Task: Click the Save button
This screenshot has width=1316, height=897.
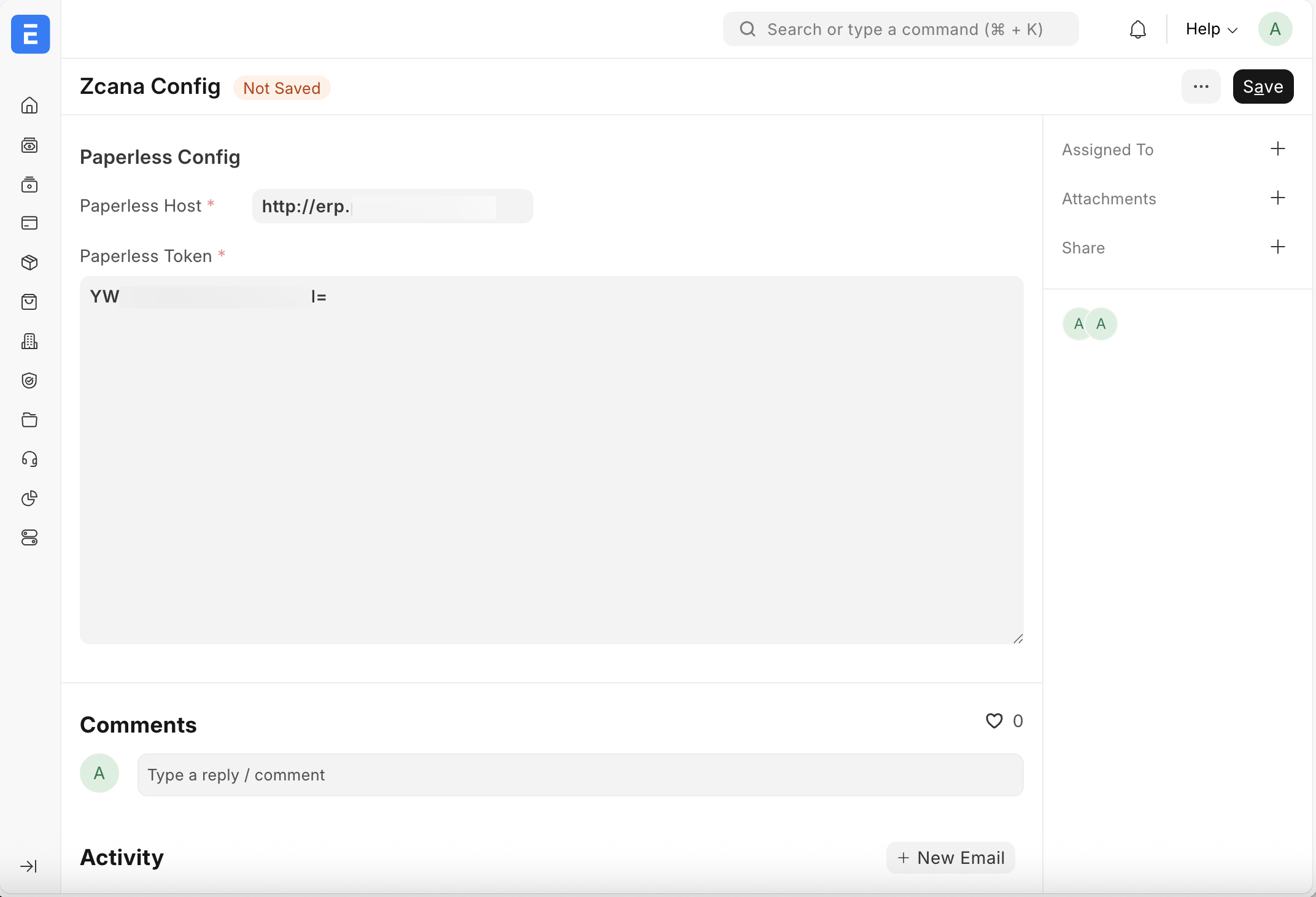Action: (1263, 87)
